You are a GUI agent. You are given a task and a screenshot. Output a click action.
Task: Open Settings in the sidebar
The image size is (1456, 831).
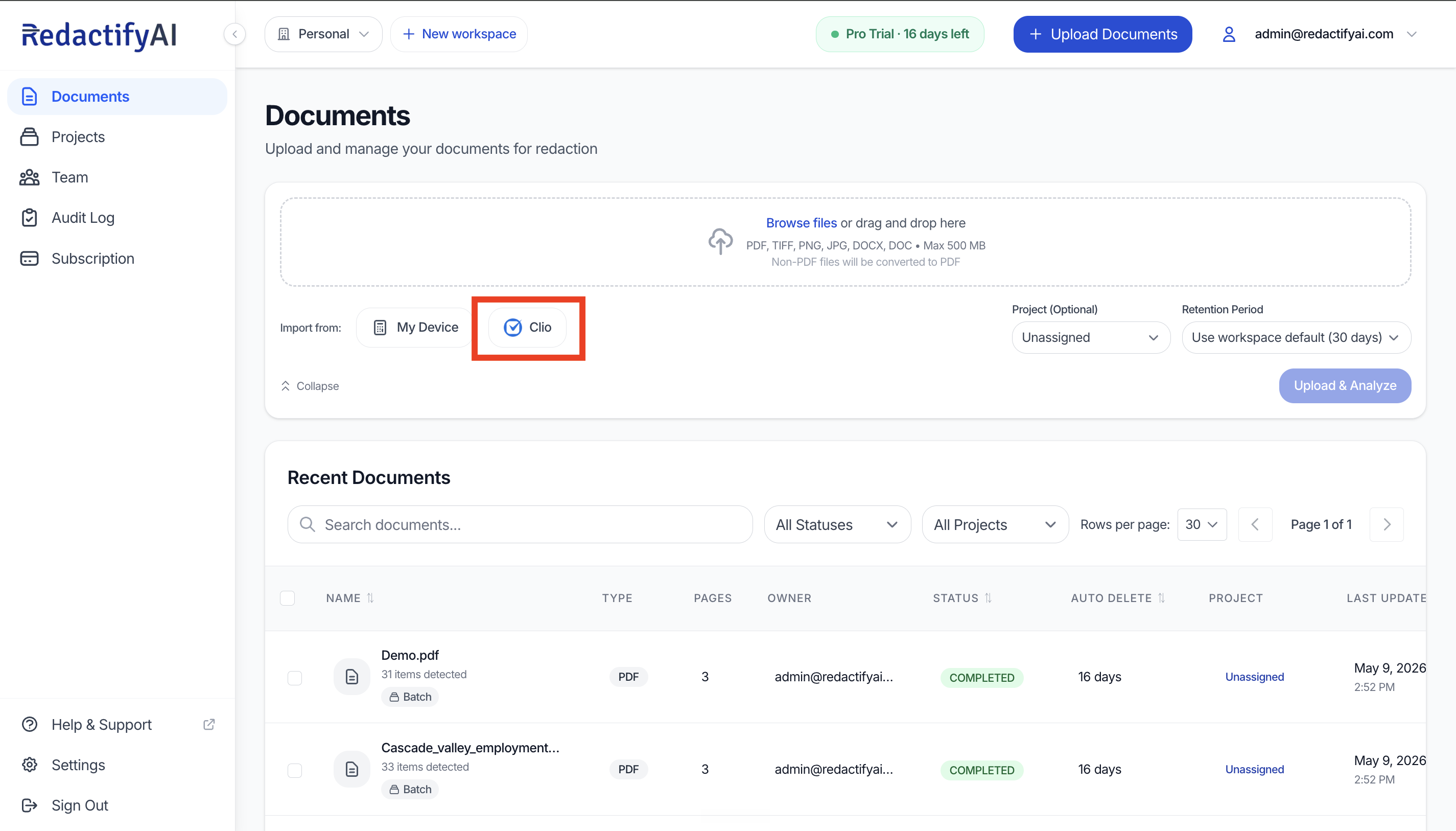point(117,765)
